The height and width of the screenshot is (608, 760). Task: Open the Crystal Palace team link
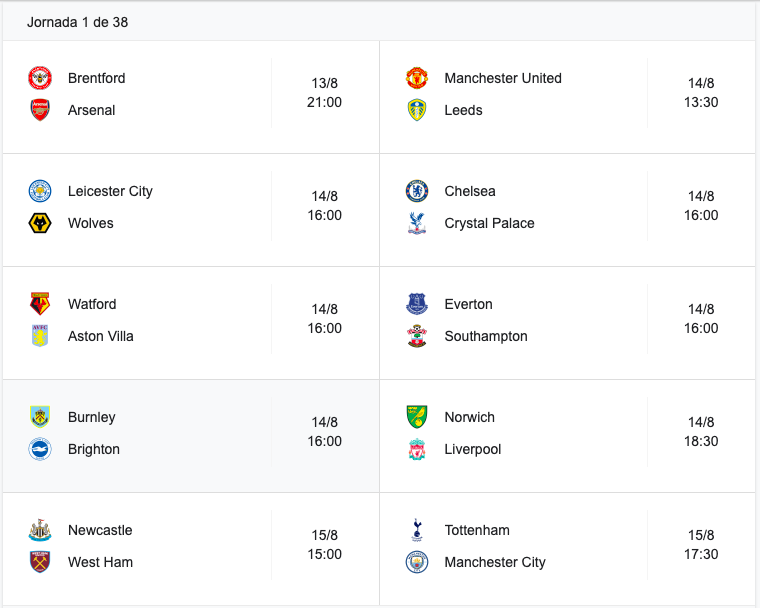(489, 223)
